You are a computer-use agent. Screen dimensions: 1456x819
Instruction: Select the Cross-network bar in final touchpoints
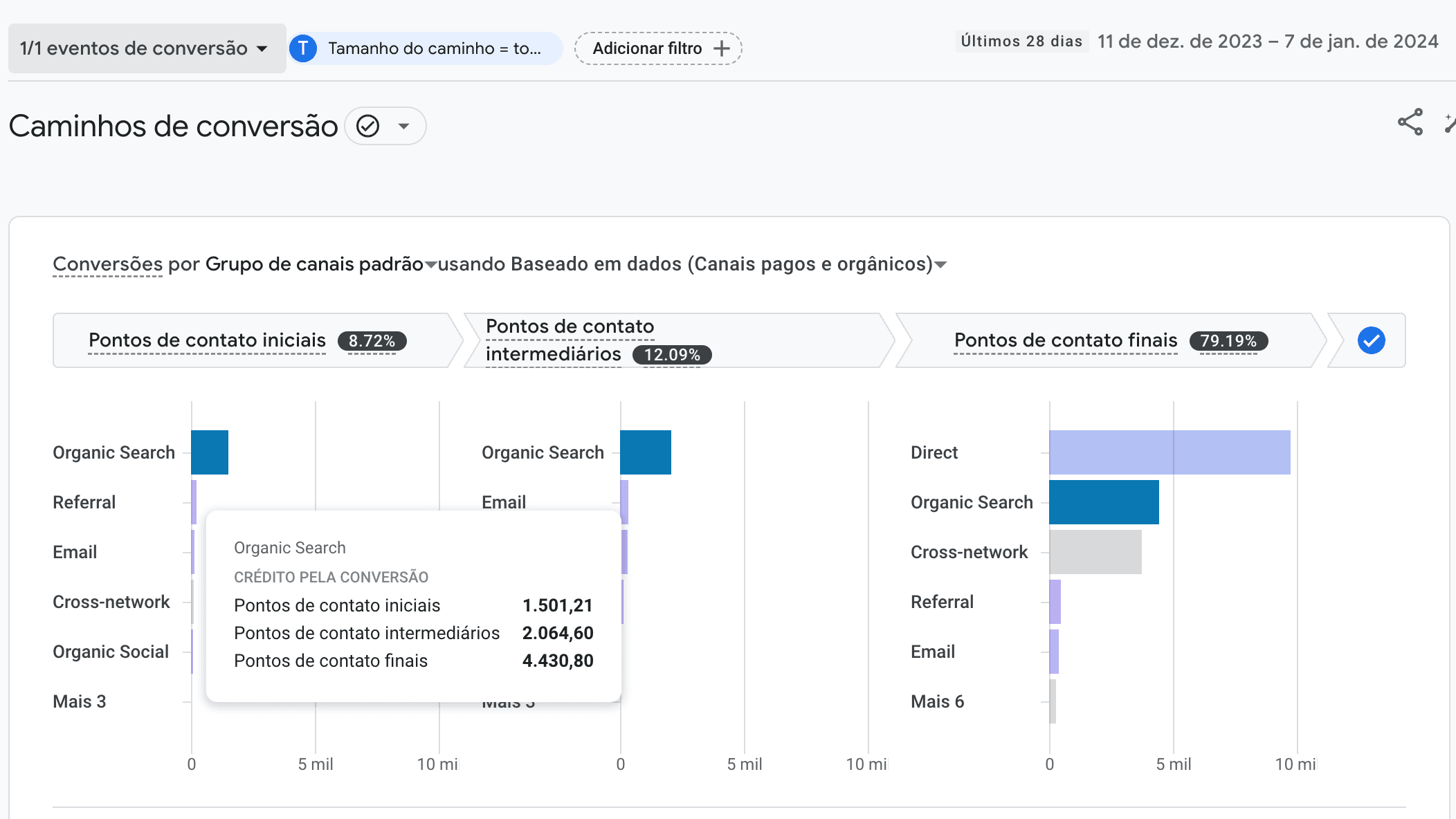click(1095, 551)
